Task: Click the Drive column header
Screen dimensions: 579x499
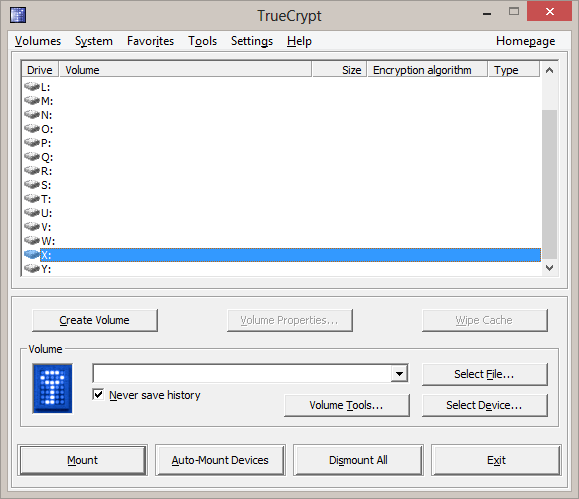Action: coord(40,70)
